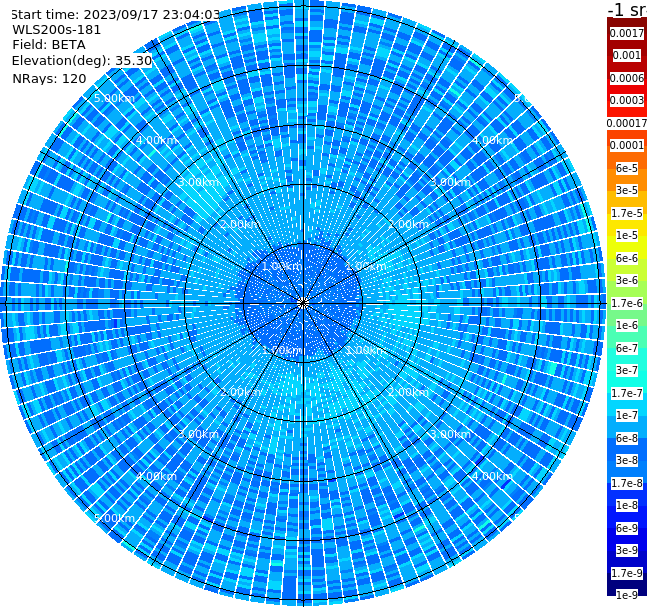Select the 1.7e-9 colorbar label
The height and width of the screenshot is (607, 647).
[627, 573]
